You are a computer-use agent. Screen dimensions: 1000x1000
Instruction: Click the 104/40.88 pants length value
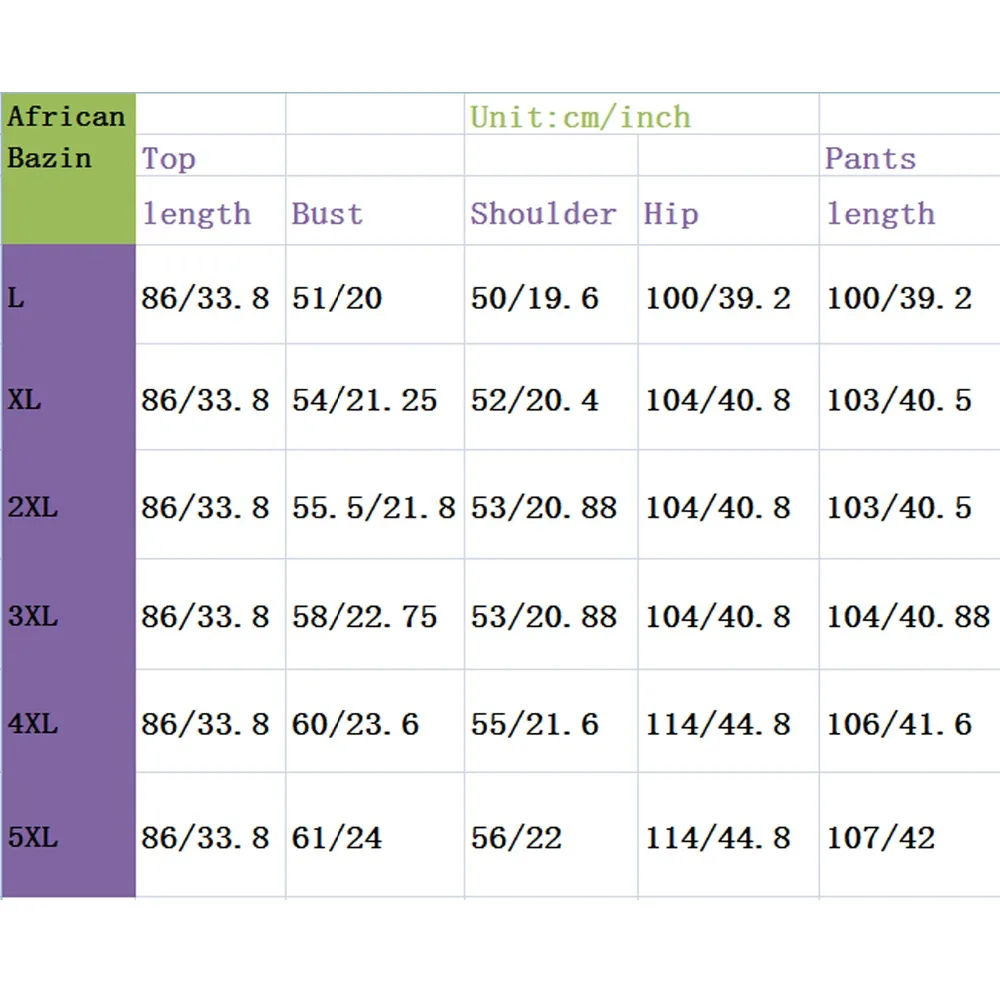coord(908,617)
